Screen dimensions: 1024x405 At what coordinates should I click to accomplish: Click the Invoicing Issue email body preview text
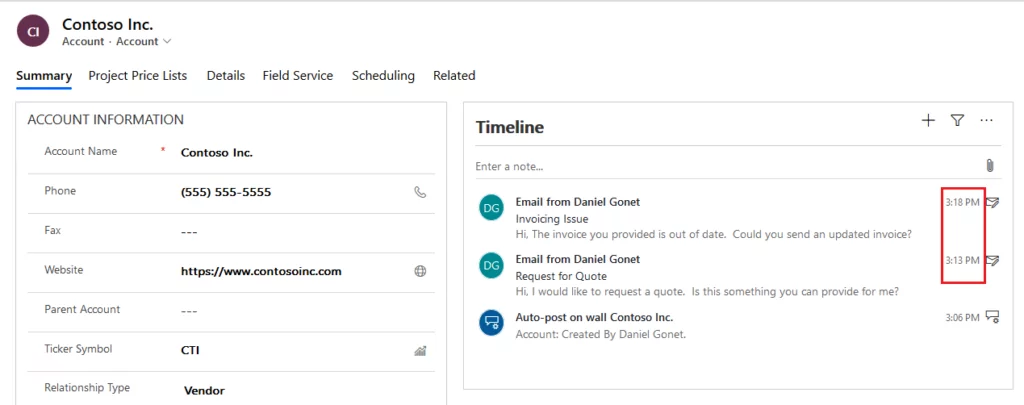(714, 234)
